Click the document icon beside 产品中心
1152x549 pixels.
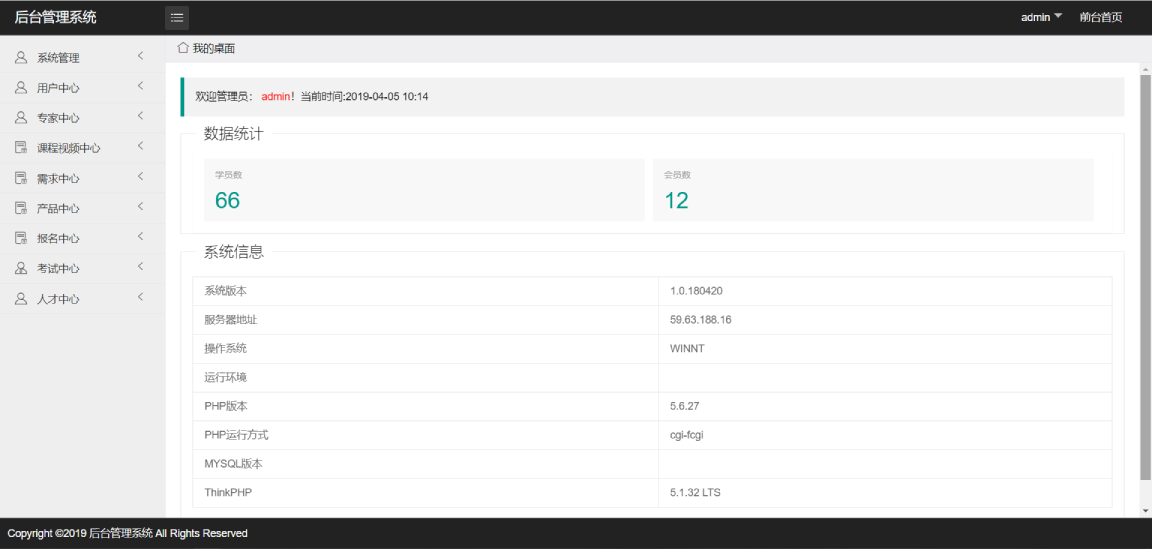pyautogui.click(x=21, y=208)
